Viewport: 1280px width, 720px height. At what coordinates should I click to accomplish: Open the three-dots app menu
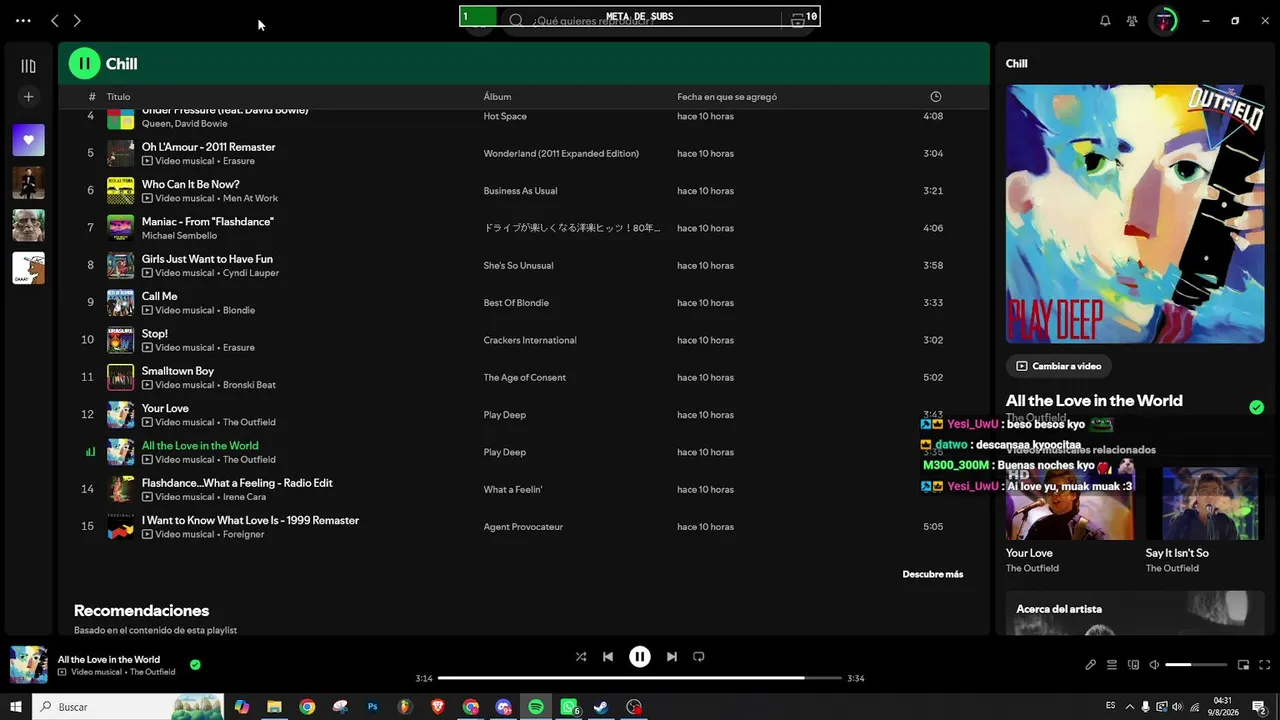[x=23, y=20]
